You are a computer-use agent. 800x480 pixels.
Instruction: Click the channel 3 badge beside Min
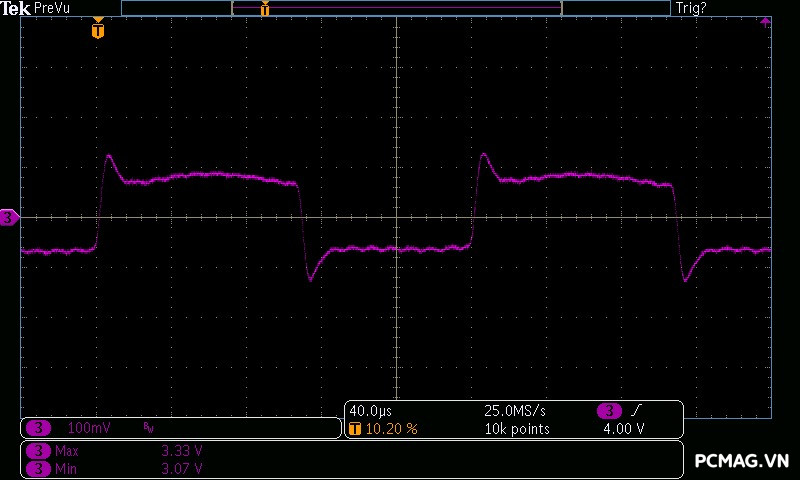[38, 468]
